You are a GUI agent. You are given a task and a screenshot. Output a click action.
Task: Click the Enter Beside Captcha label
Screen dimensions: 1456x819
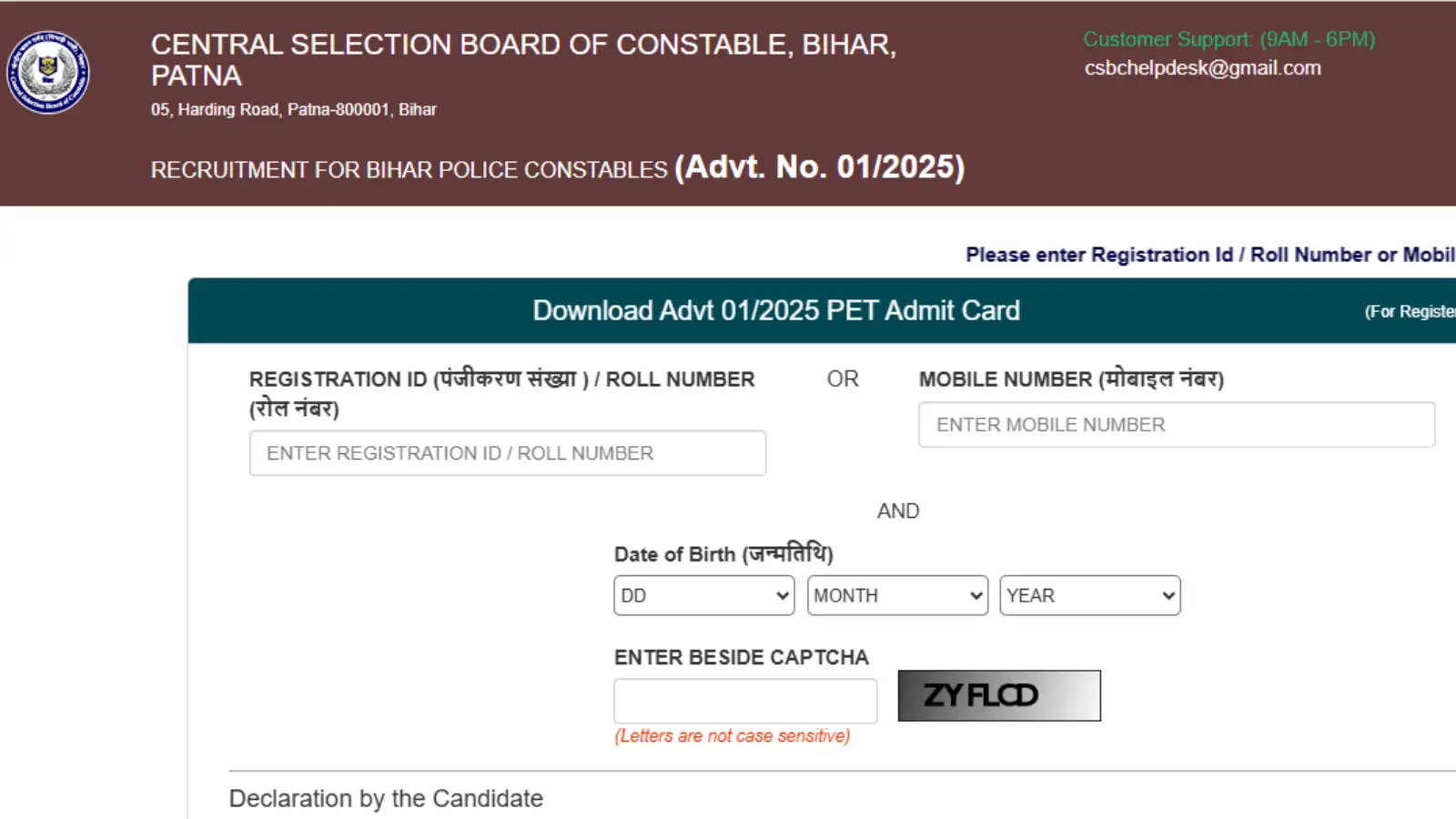741,657
